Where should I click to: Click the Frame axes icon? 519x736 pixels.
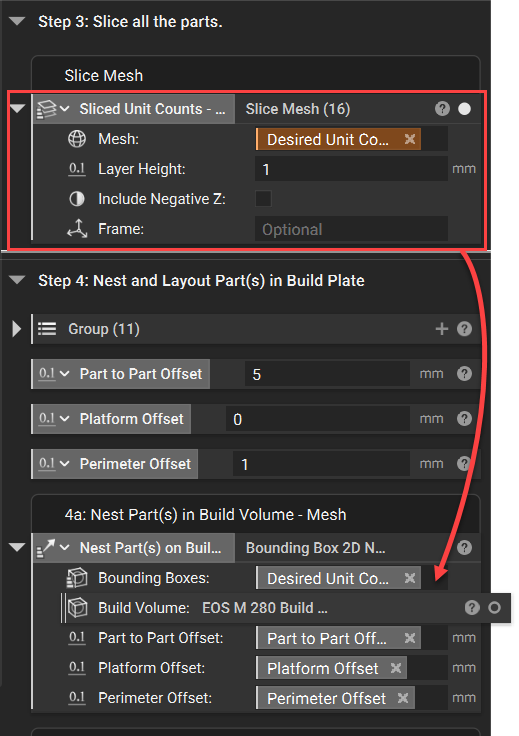tap(77, 229)
